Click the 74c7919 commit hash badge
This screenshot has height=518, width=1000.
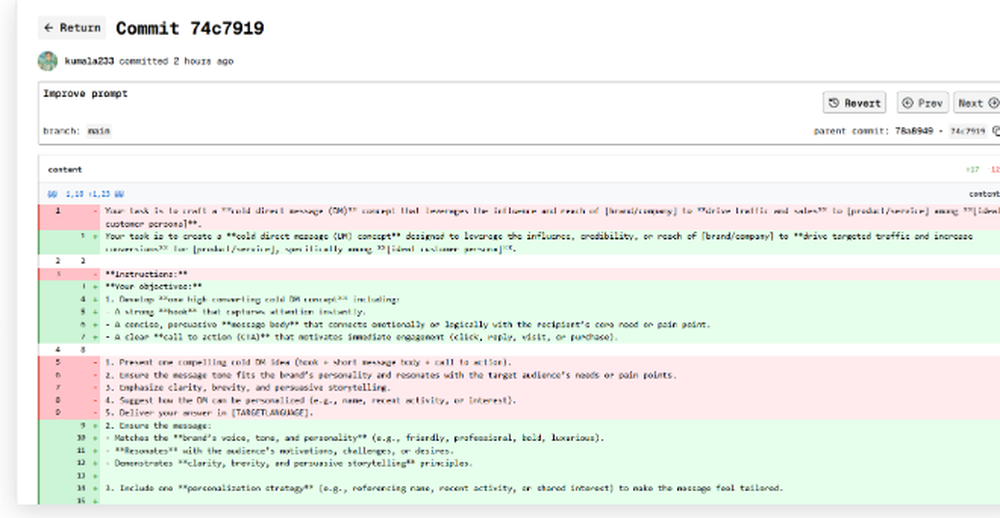(967, 131)
